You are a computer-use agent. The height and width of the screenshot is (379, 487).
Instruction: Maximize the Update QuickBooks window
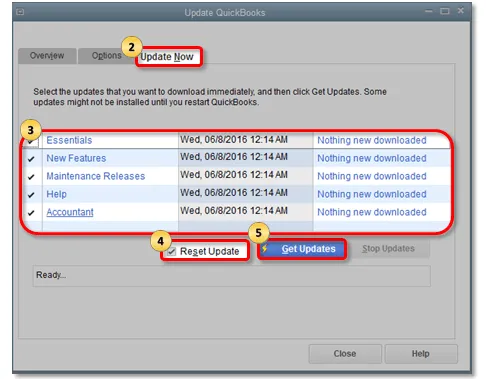point(445,11)
